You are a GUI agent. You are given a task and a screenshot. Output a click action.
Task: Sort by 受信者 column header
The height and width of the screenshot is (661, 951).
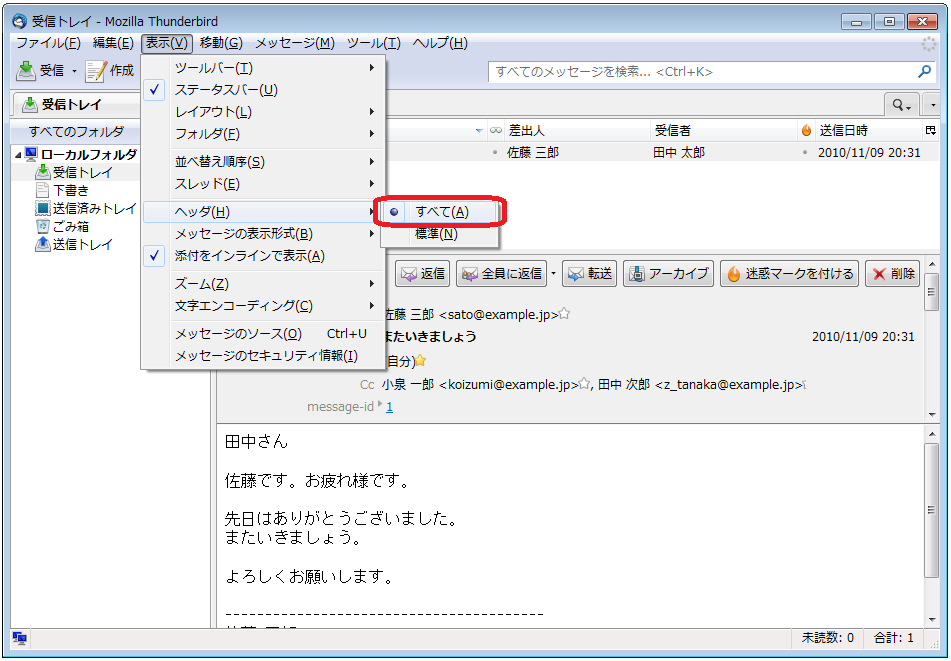(724, 130)
